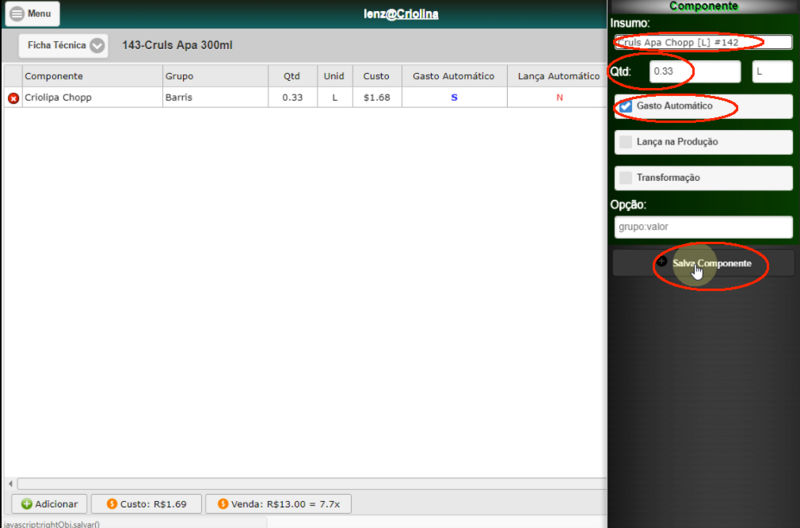
Task: Click the lenz@Criolina header link
Action: click(x=401, y=14)
